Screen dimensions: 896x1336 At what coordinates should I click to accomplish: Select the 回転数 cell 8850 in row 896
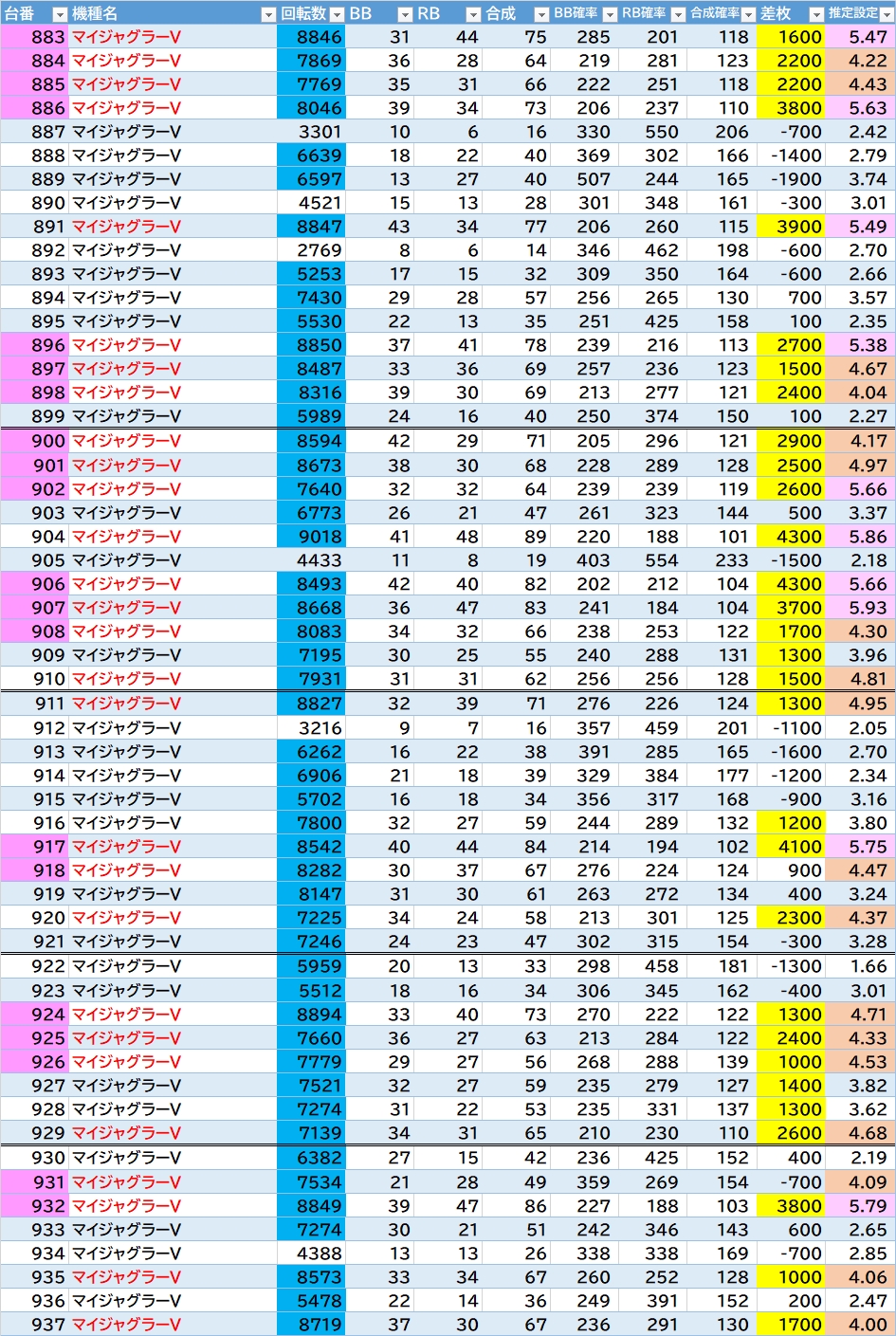[311, 345]
